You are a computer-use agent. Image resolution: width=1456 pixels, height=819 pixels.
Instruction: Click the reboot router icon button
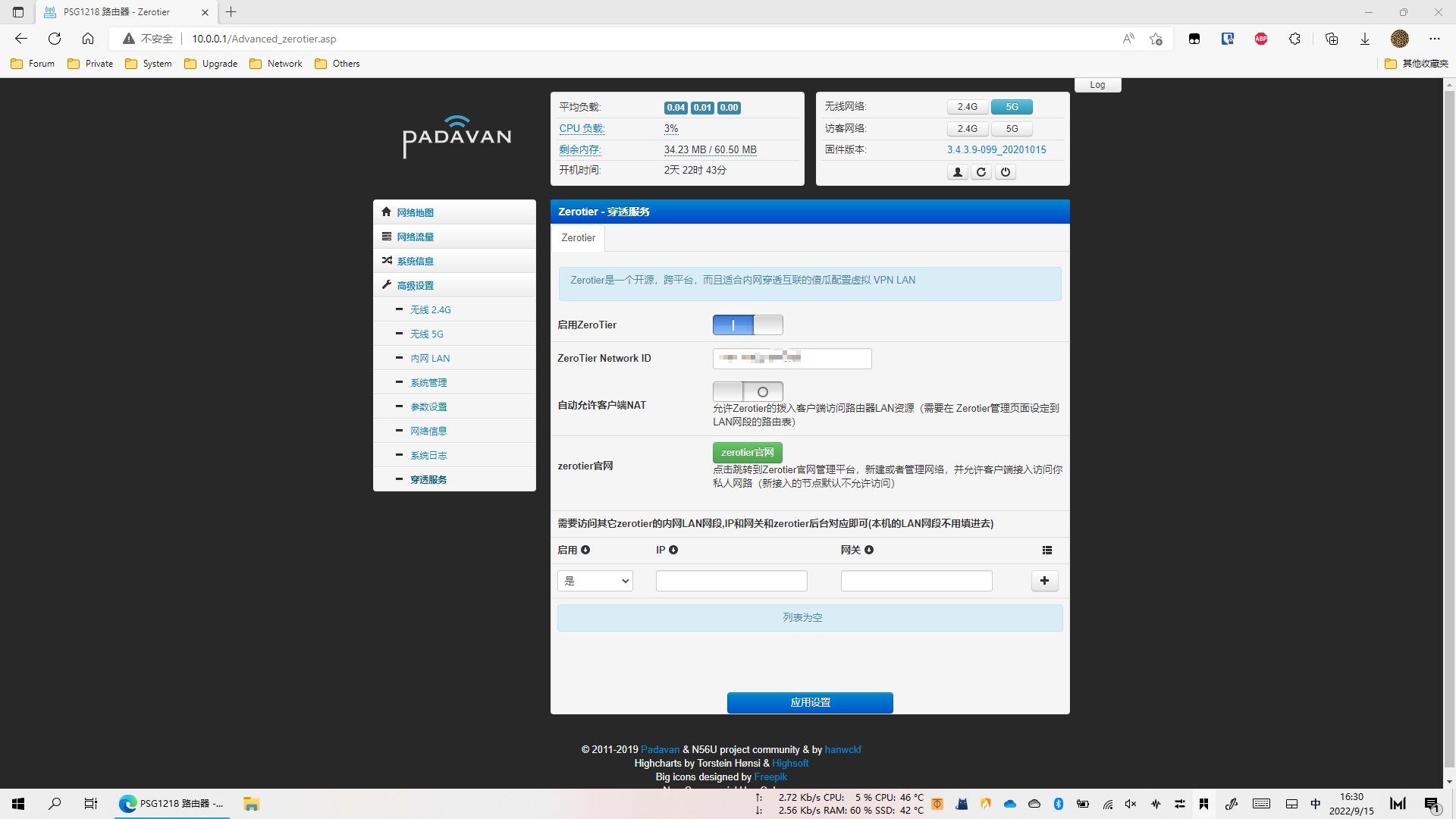tap(981, 172)
